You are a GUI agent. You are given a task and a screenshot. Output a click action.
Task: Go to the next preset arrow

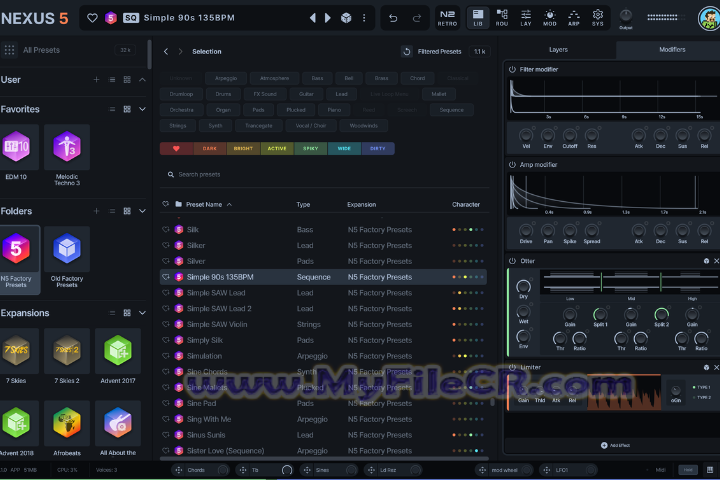327,18
